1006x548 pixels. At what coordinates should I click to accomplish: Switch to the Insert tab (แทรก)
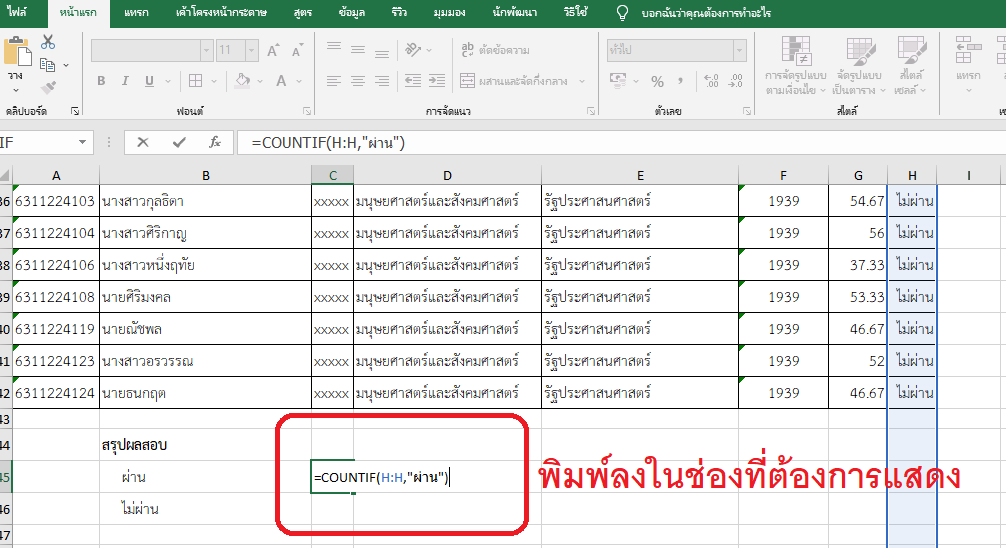coord(136,13)
